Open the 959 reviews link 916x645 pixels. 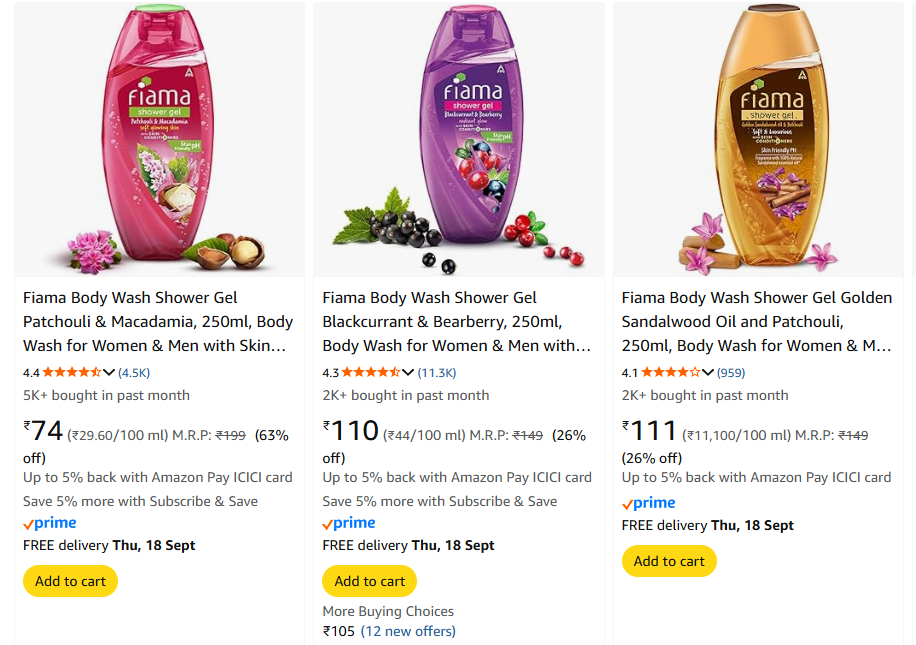pyautogui.click(x=731, y=373)
